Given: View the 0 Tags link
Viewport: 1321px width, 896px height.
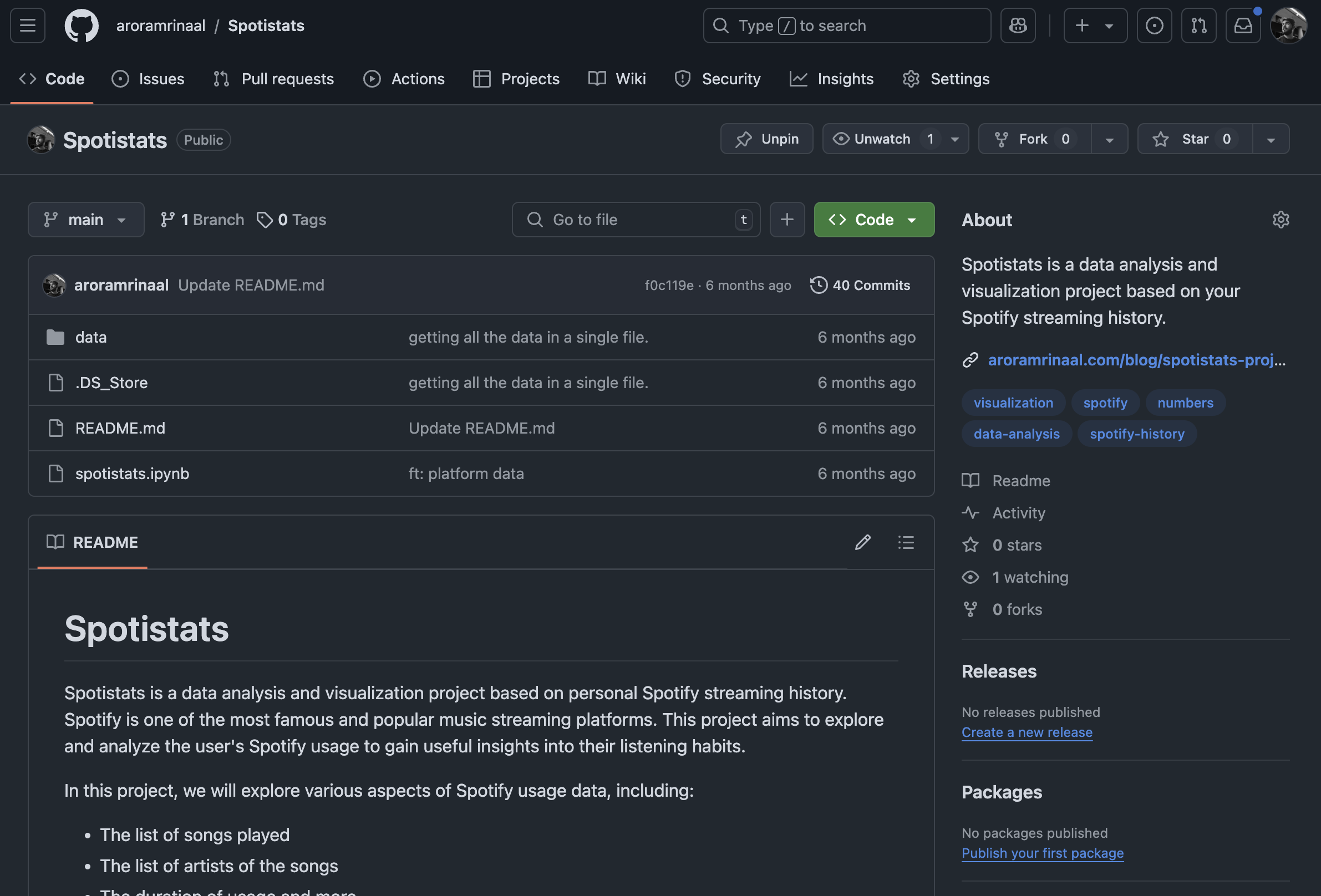Looking at the screenshot, I should click(x=292, y=220).
